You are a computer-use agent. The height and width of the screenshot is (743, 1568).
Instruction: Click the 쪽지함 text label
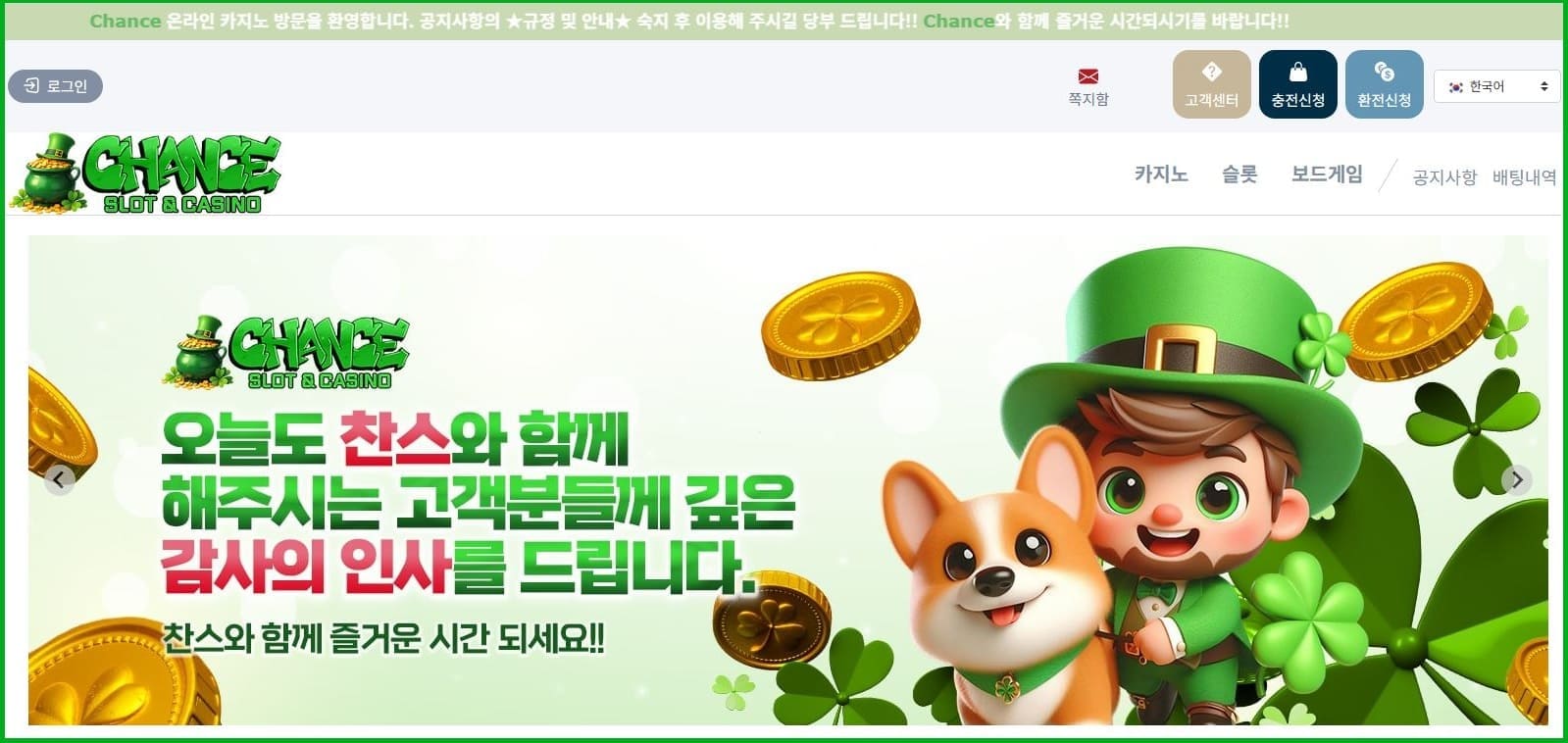(1087, 99)
